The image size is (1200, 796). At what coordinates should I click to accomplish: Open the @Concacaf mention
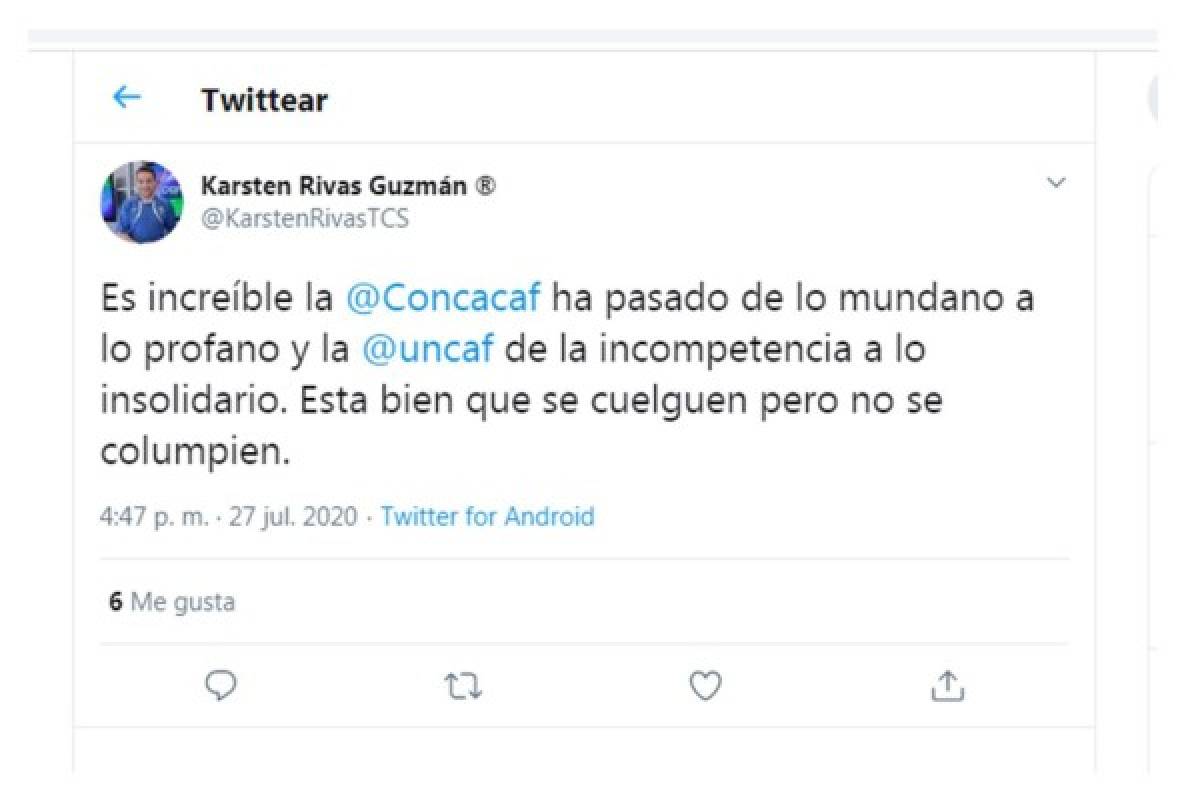pos(443,299)
